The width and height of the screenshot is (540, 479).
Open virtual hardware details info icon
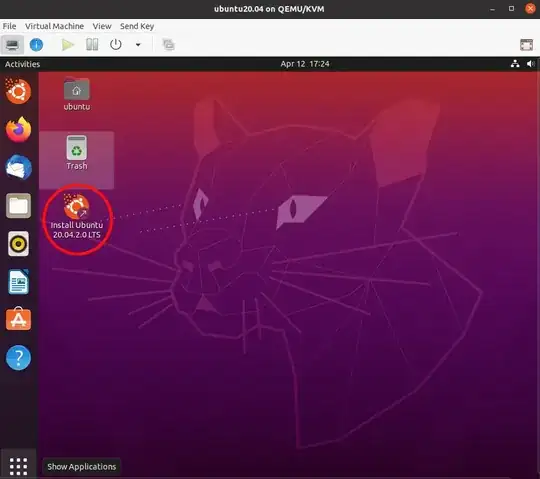coord(36,45)
